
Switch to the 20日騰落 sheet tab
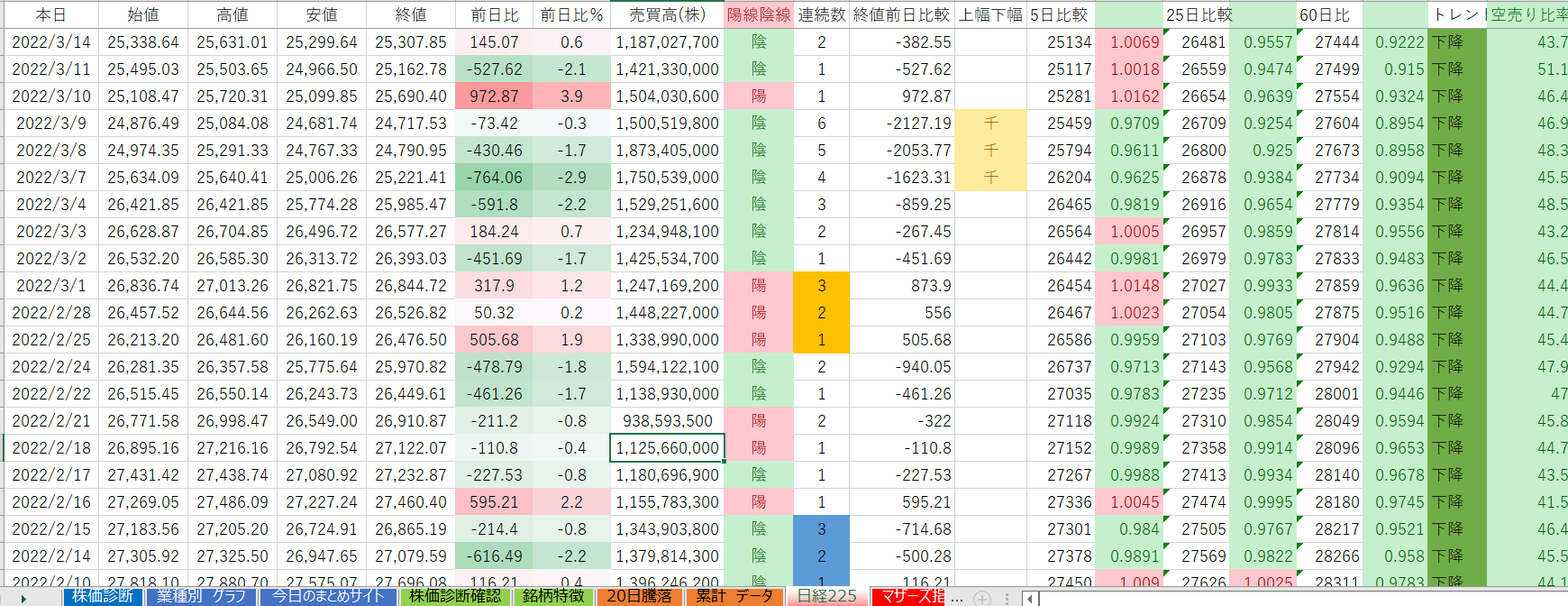click(639, 596)
